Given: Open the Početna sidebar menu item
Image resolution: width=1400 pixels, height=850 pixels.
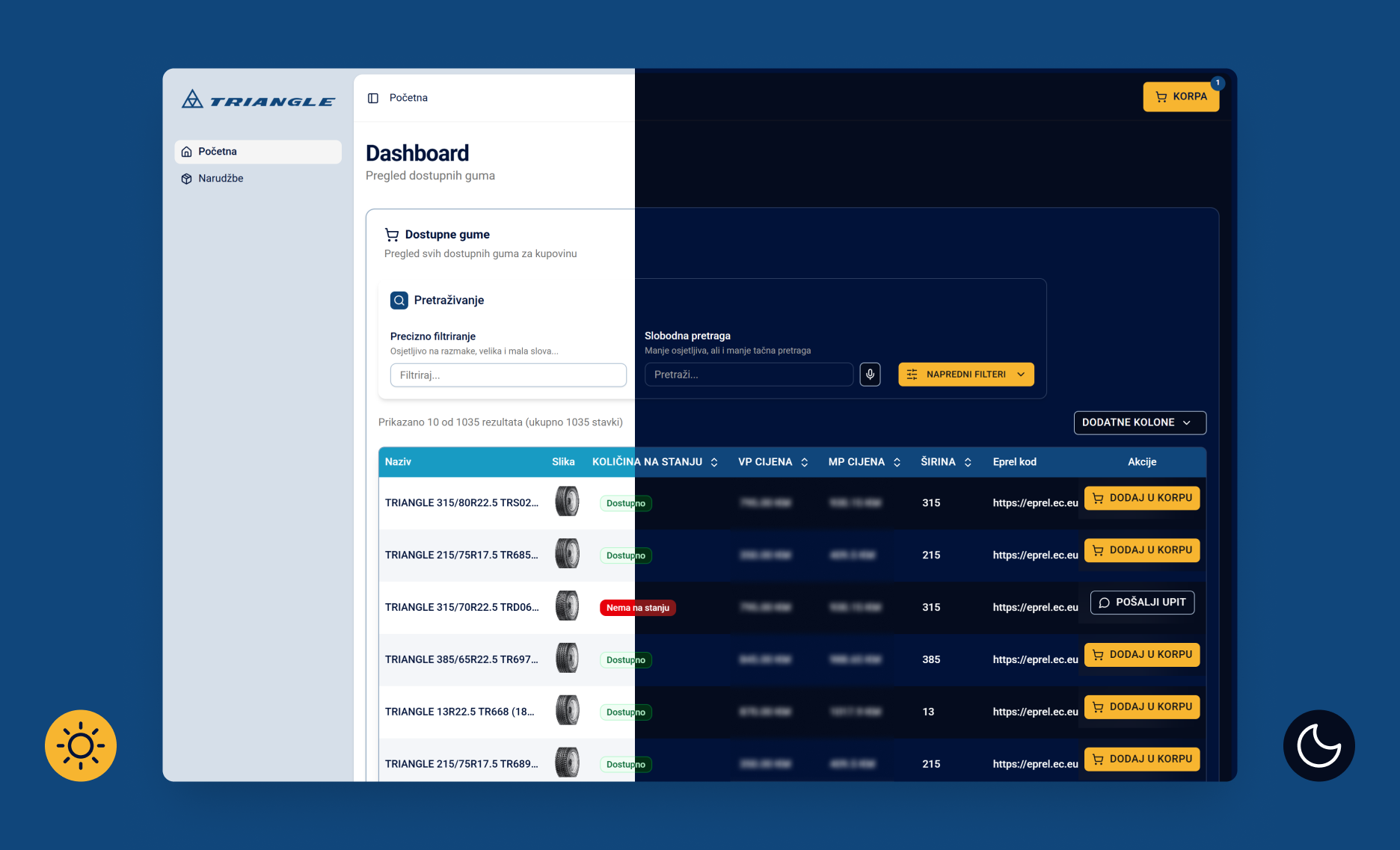Looking at the screenshot, I should tap(258, 152).
